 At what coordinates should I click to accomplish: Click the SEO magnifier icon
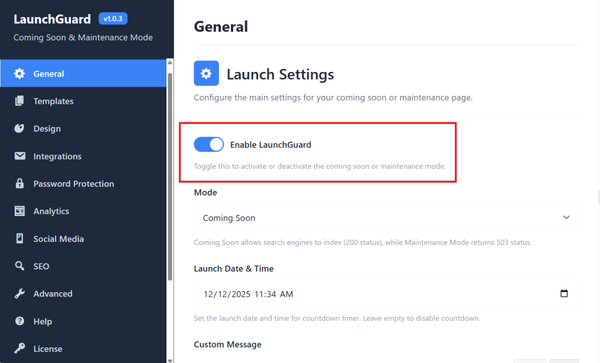tap(19, 266)
